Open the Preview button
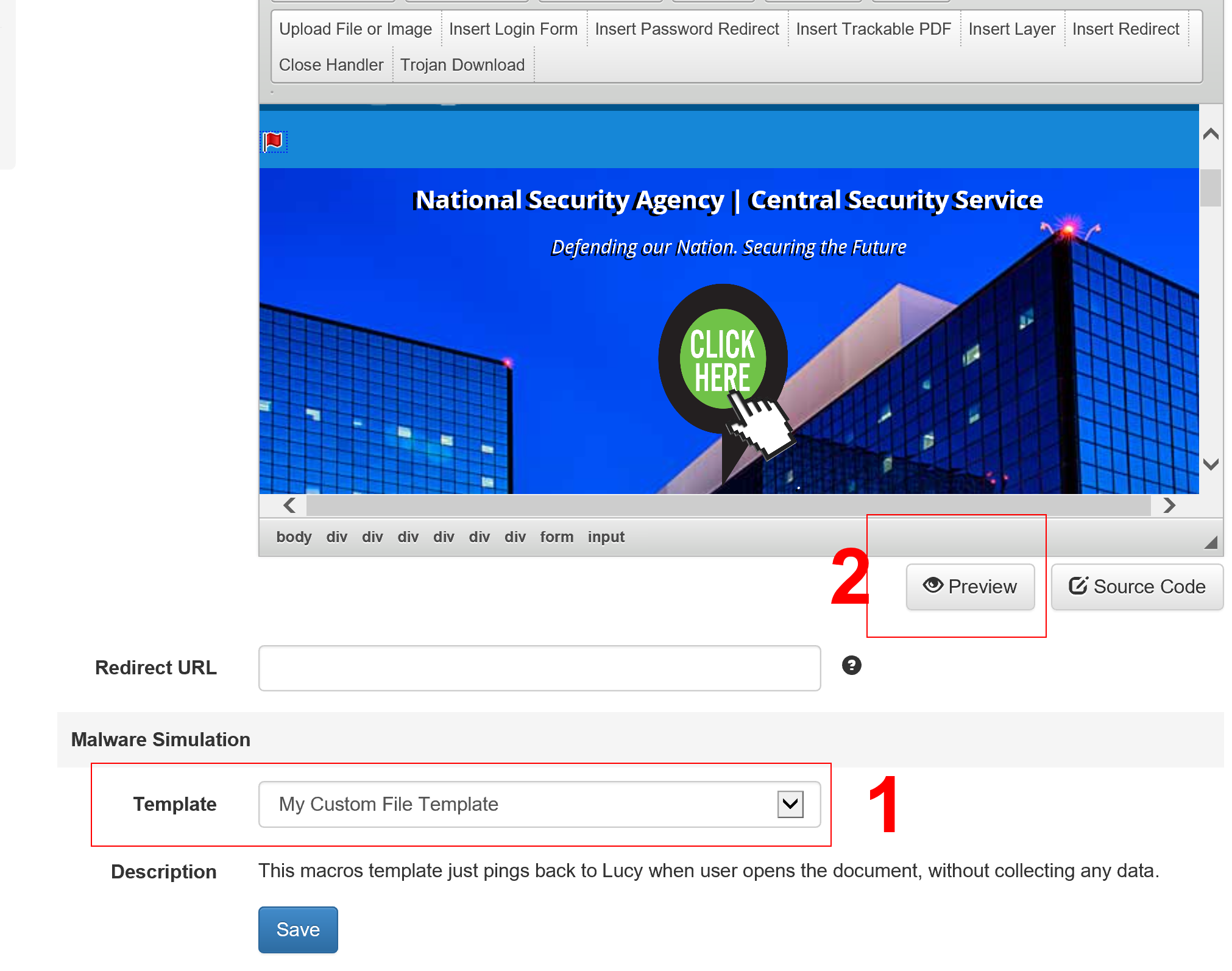Viewport: 1232px width, 971px height. 970,587
